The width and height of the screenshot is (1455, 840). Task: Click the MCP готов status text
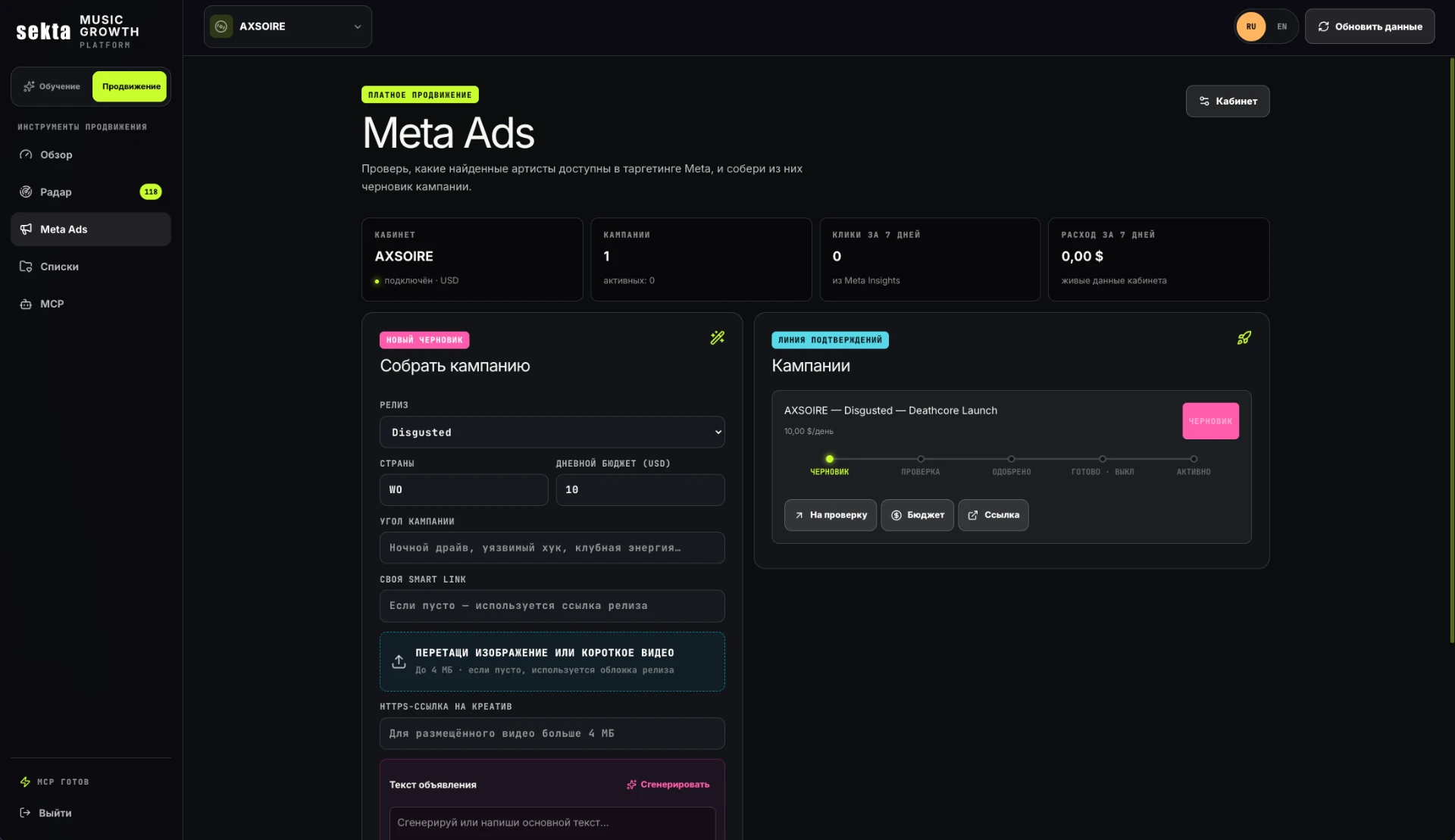63,782
